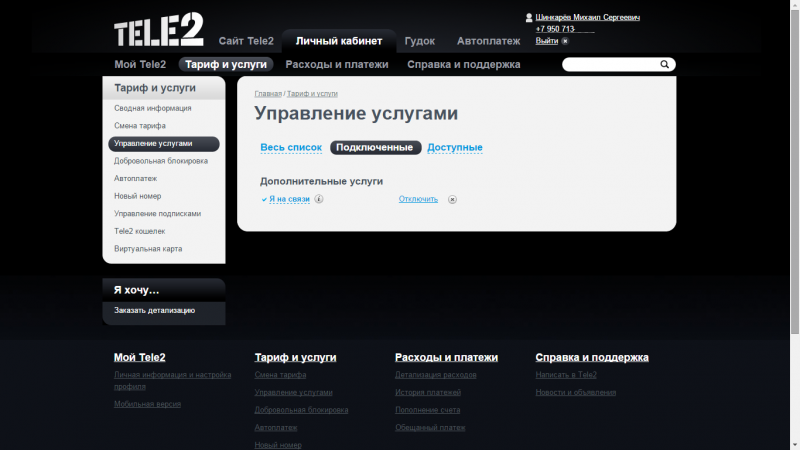
Task: Open Смена тарифа in the sidebar
Action: (140, 126)
